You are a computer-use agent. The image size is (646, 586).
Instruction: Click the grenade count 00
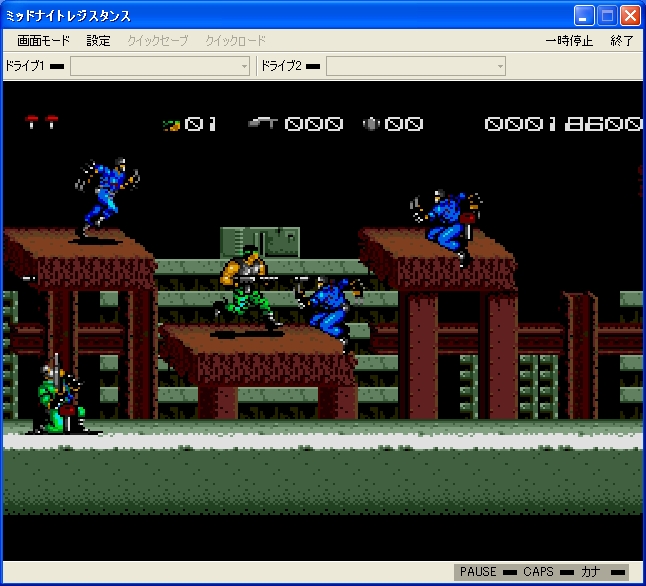point(404,124)
